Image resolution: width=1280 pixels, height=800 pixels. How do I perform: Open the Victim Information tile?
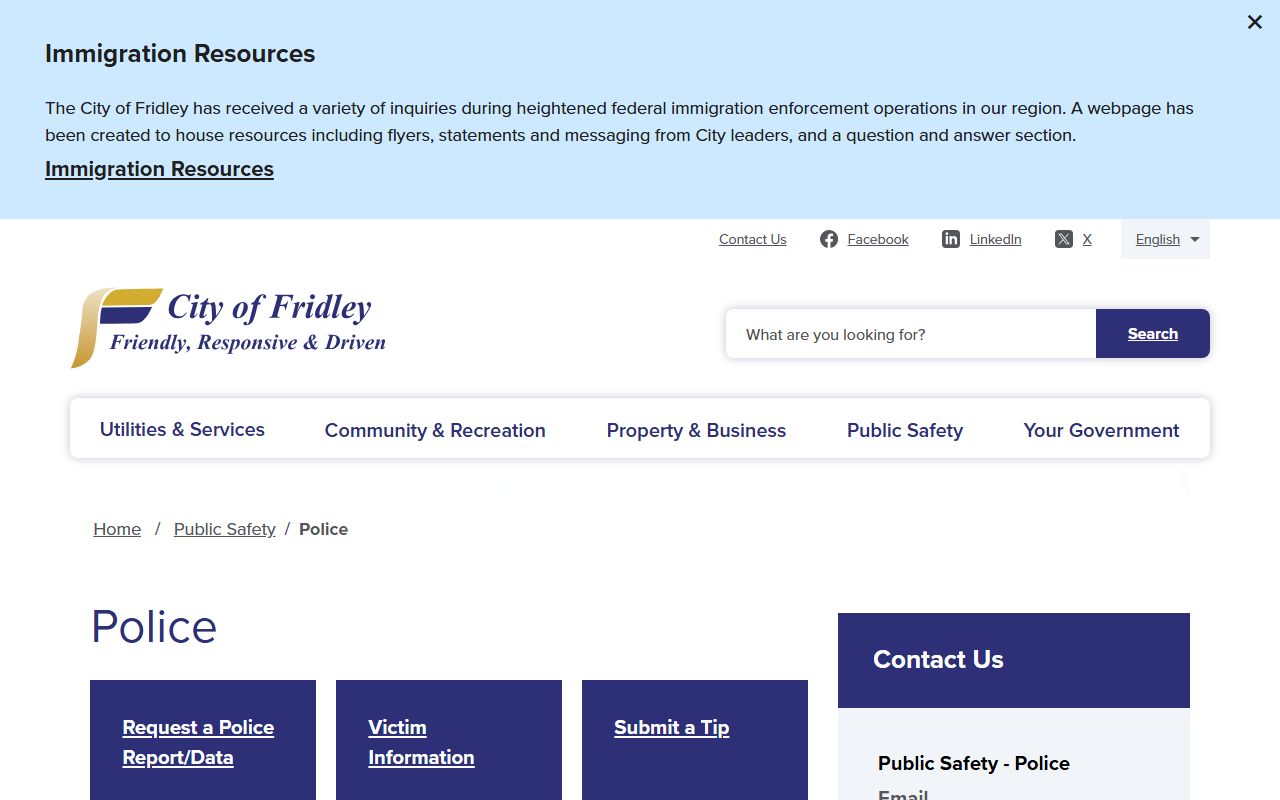point(449,740)
